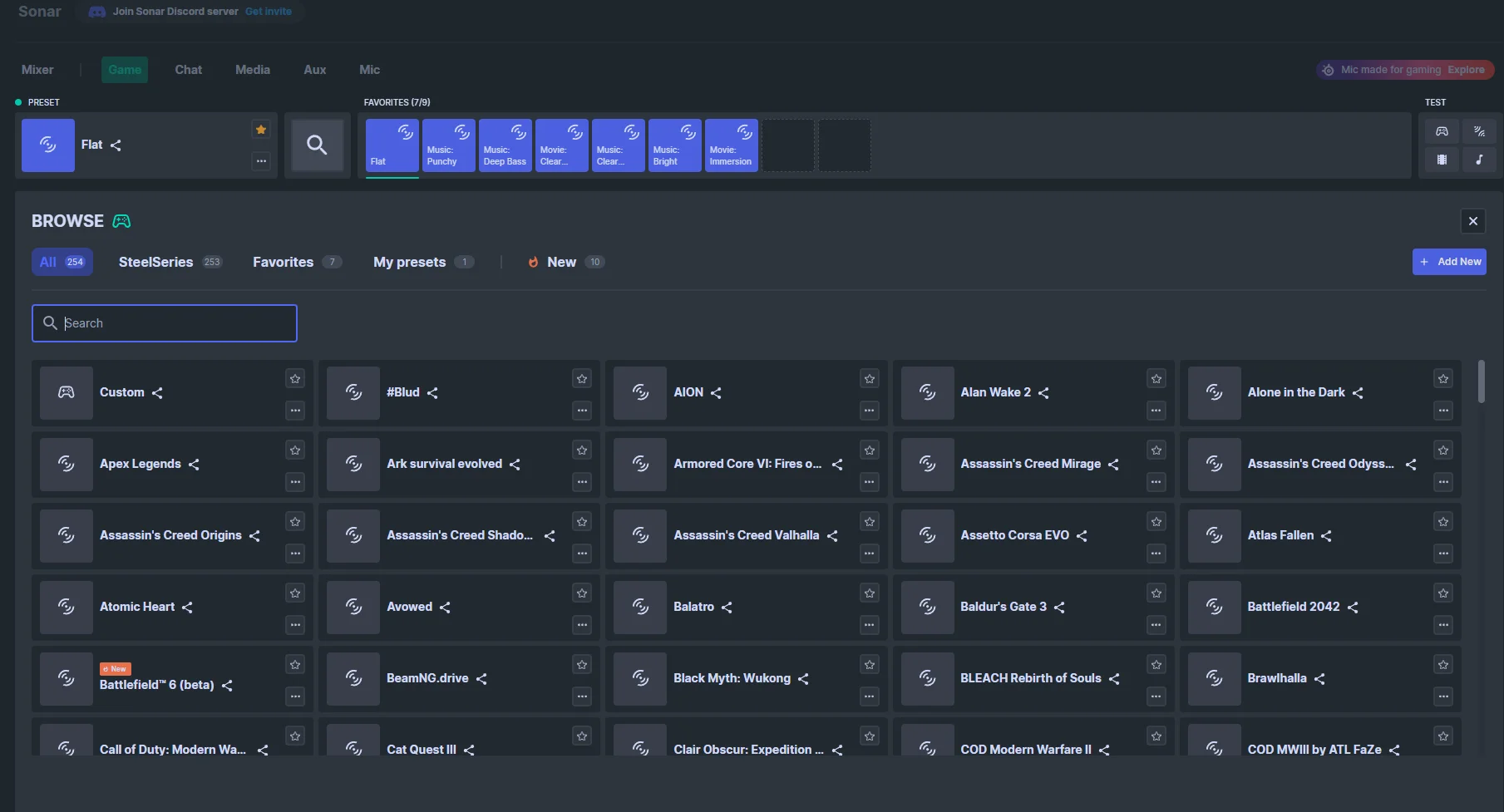
Task: Click the Assassin's Creed Valhalla preset icon
Action: (640, 536)
